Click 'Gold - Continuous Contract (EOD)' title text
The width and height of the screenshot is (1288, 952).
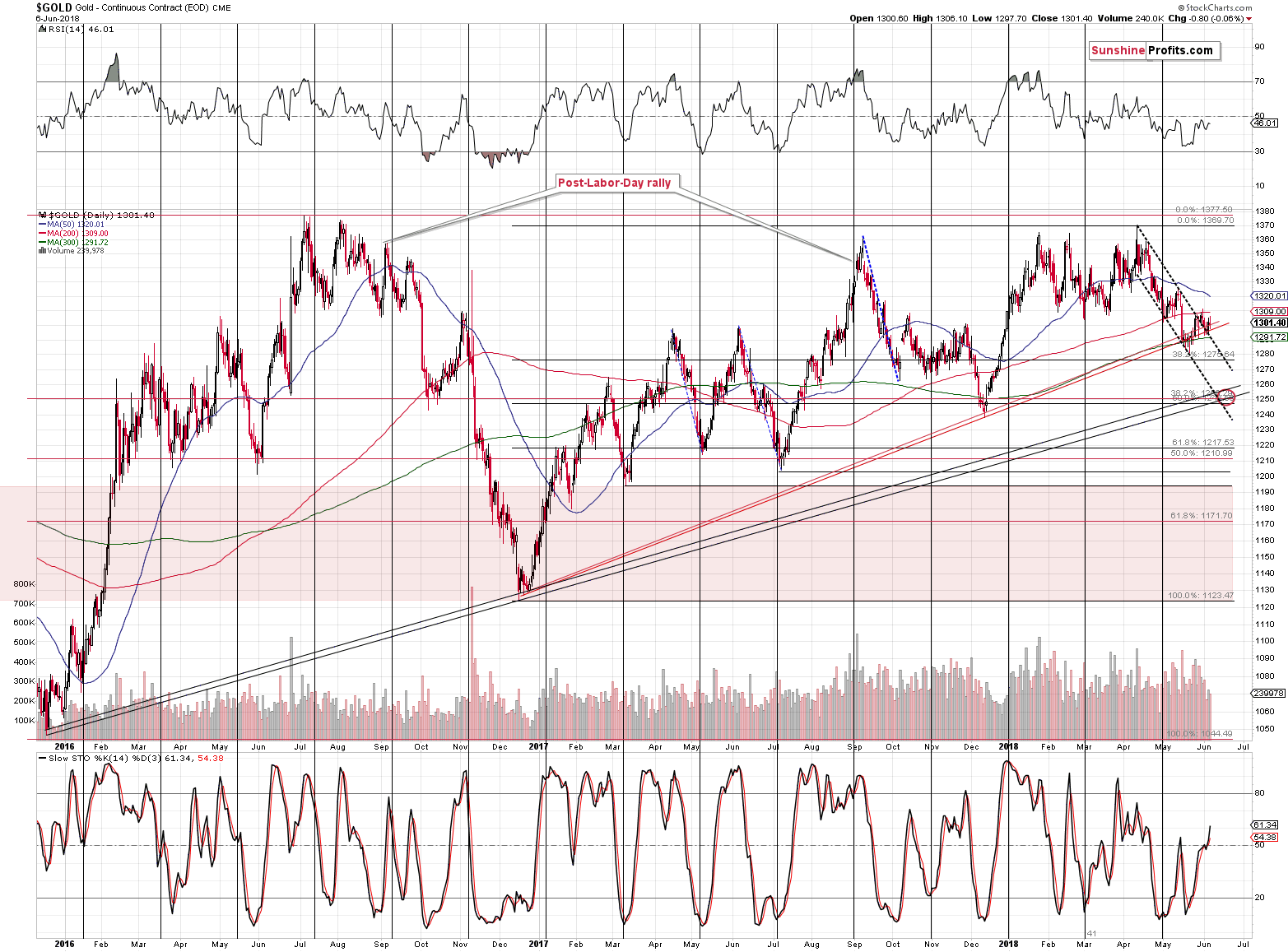click(141, 7)
